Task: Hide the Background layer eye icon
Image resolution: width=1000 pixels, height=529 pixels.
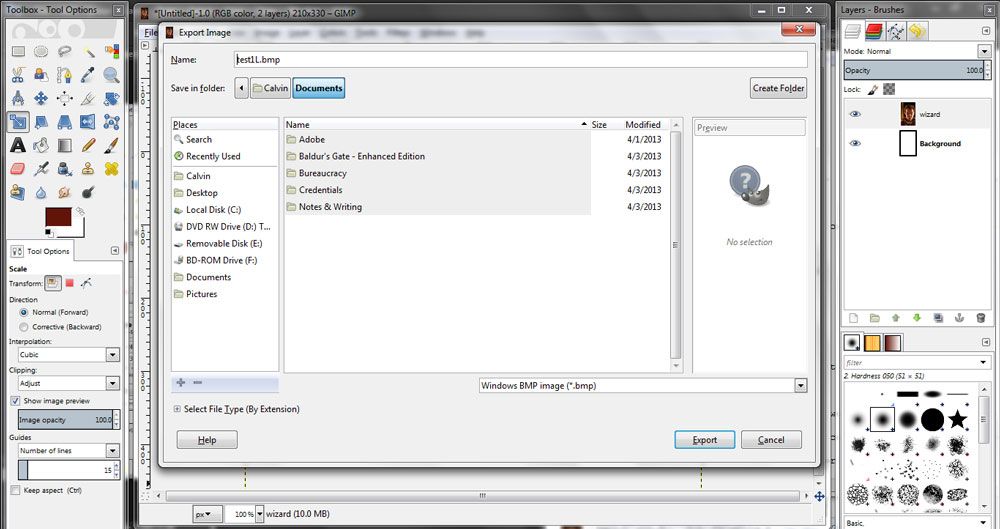Action: [x=855, y=144]
